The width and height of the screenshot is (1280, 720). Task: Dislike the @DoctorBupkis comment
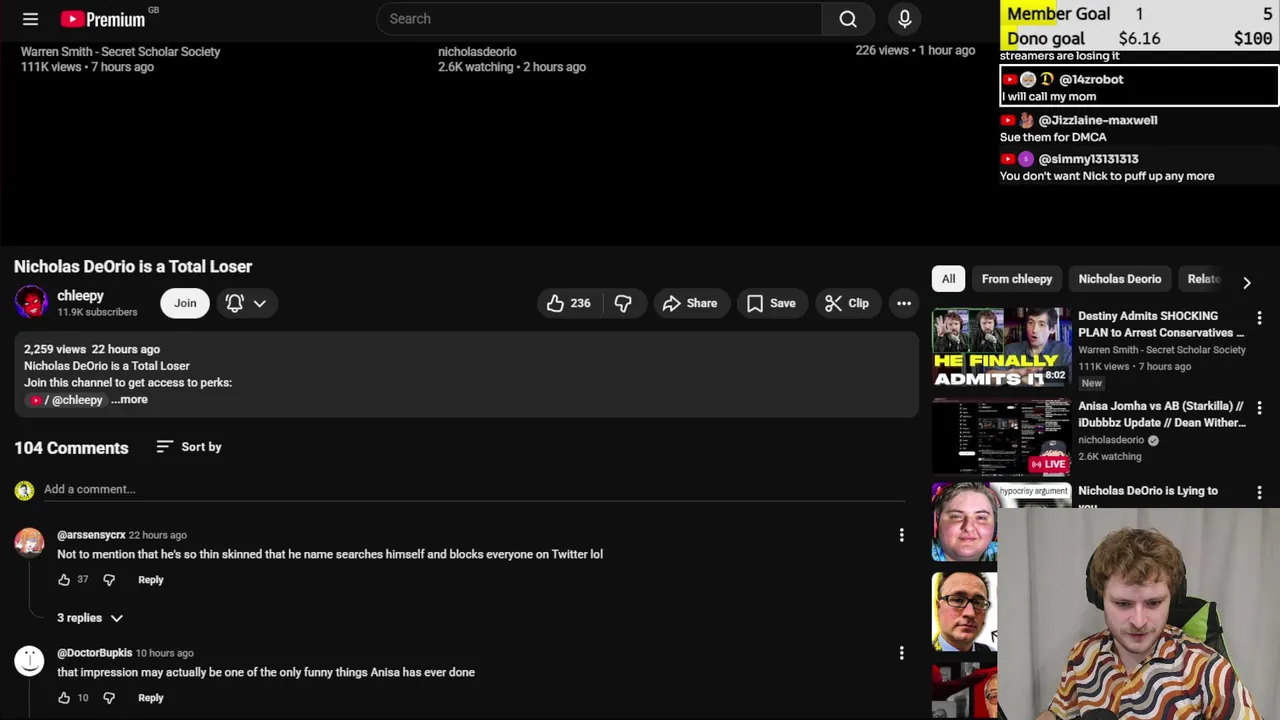pos(109,698)
